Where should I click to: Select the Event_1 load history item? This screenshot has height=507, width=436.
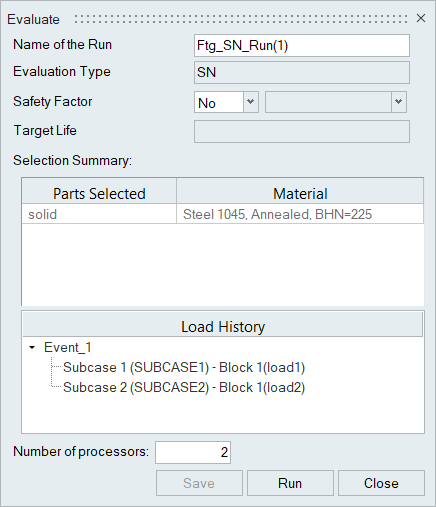(68, 347)
